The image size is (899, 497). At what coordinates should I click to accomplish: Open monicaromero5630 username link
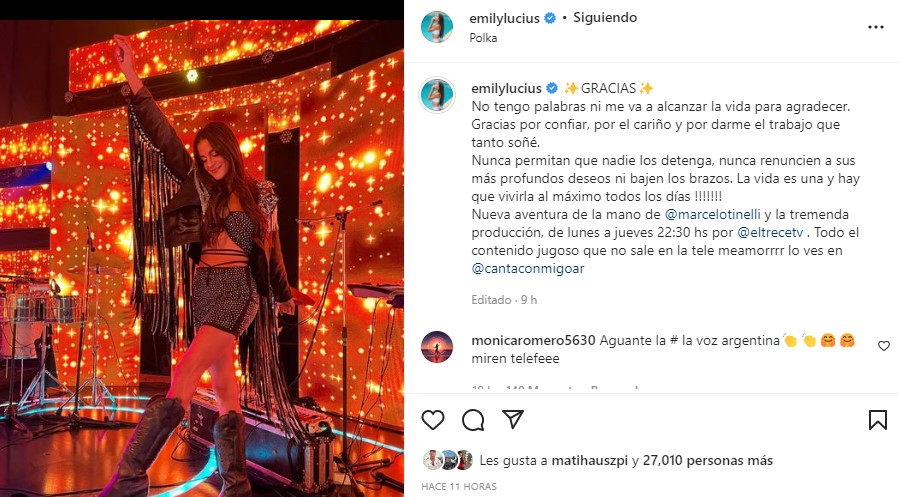(533, 341)
